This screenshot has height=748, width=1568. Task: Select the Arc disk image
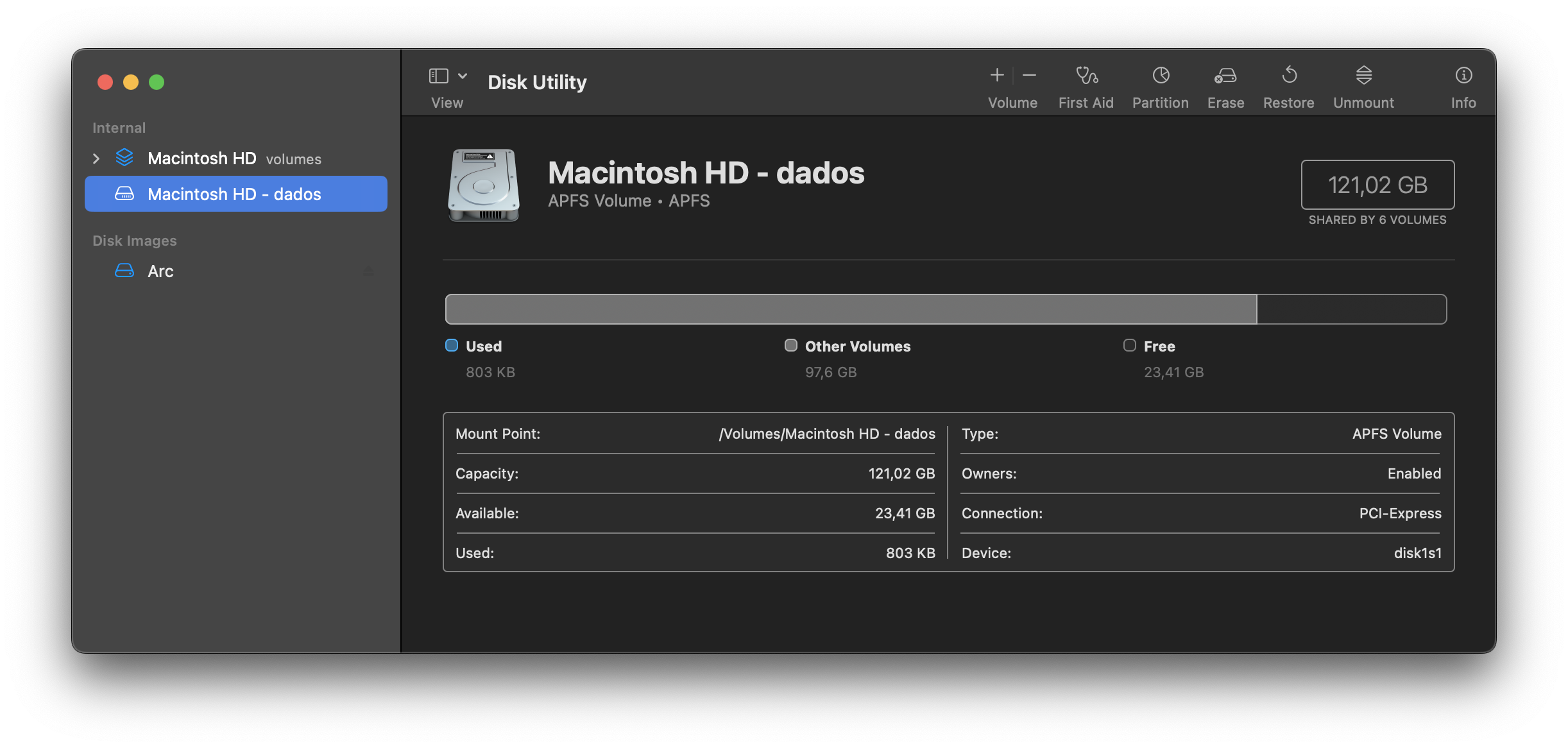pos(160,271)
